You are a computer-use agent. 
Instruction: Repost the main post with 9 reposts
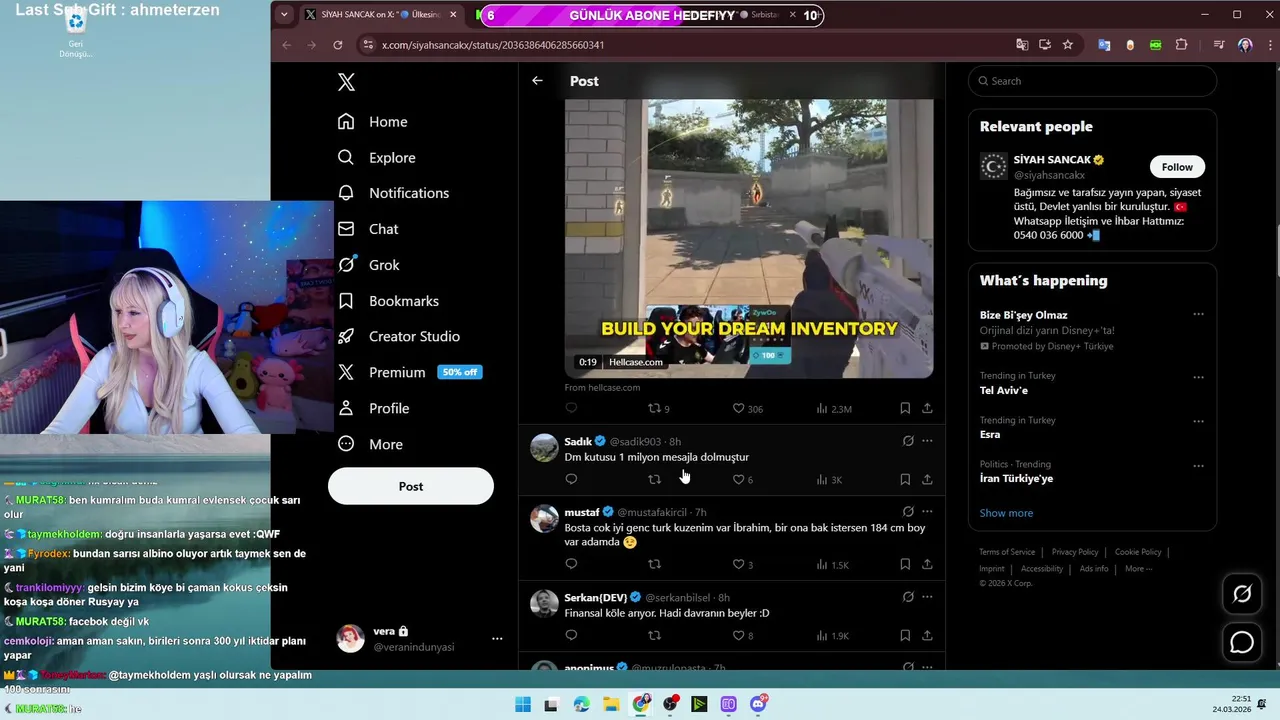point(659,408)
